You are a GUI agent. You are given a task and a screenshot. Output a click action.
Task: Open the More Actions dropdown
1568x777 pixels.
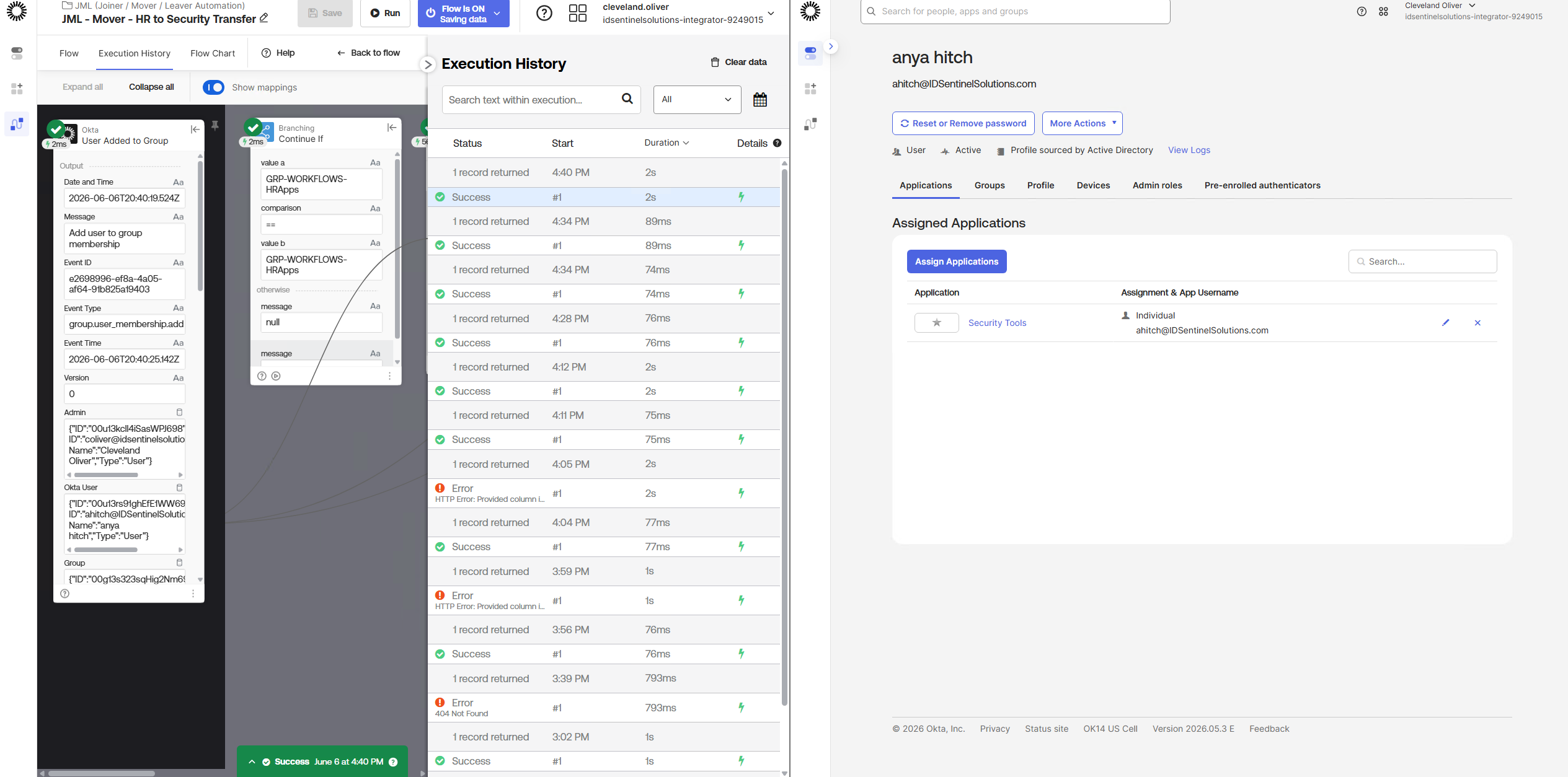click(1082, 123)
